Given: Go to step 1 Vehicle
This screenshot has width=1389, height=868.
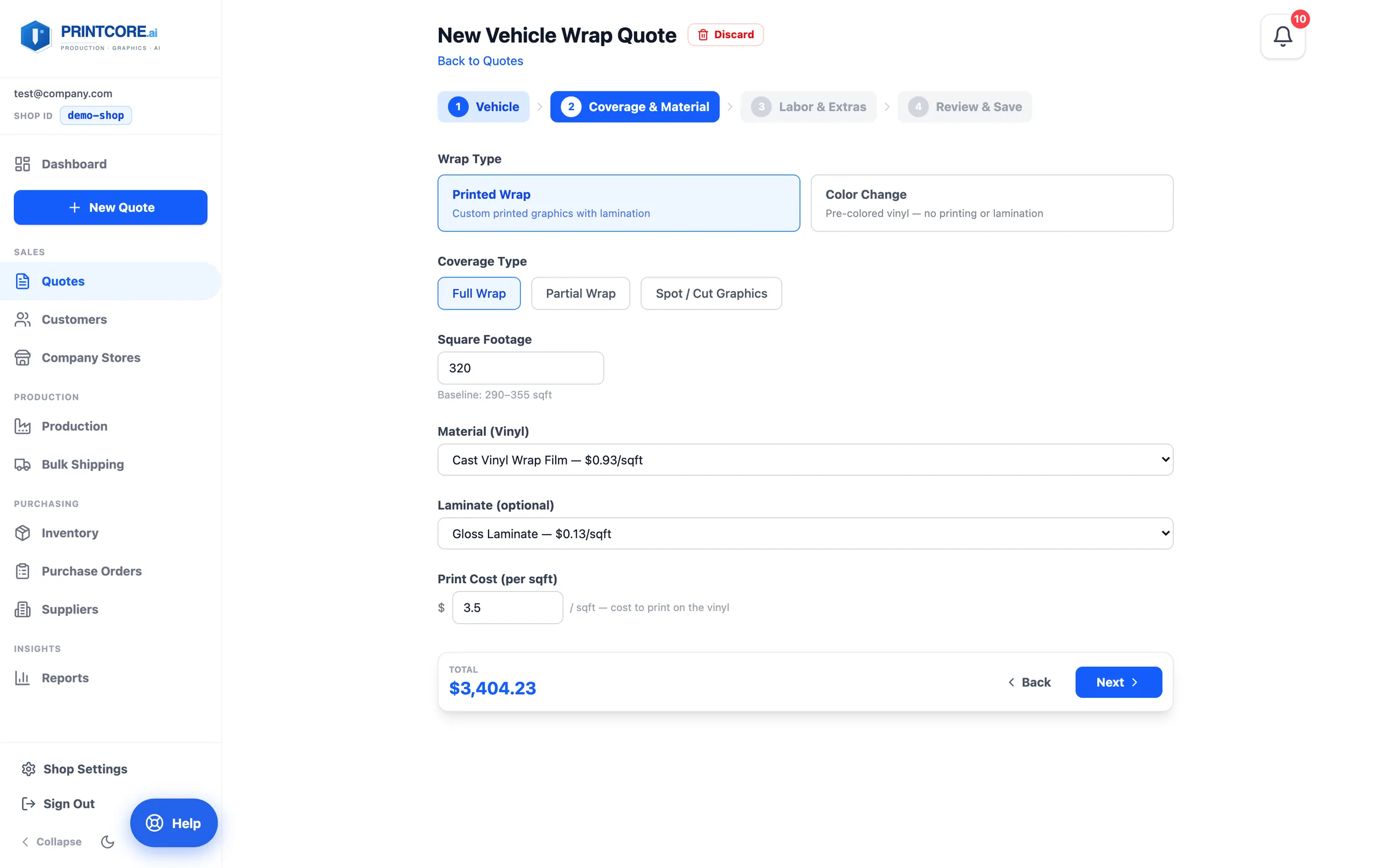Looking at the screenshot, I should coord(483,106).
